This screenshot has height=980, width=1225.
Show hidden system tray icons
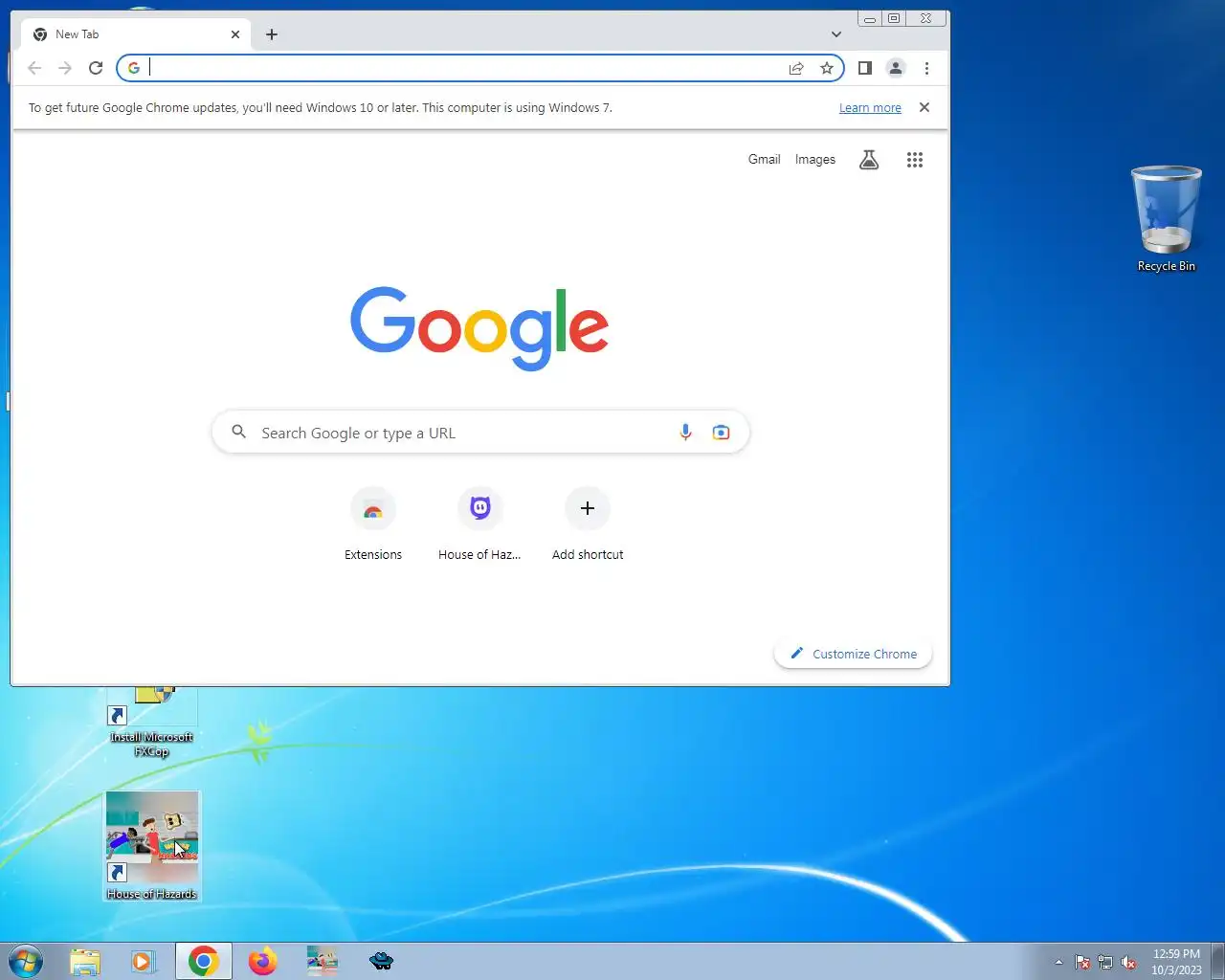[1058, 962]
